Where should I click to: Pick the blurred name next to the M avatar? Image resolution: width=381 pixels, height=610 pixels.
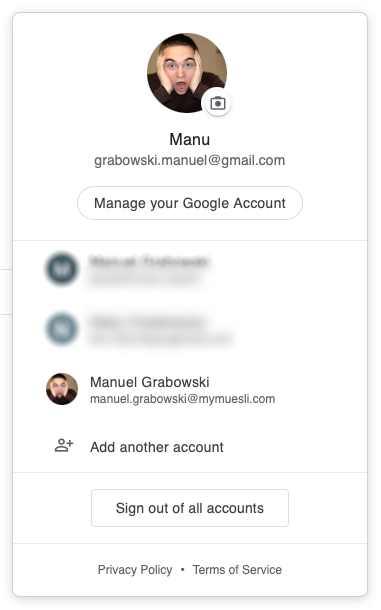pyautogui.click(x=150, y=261)
